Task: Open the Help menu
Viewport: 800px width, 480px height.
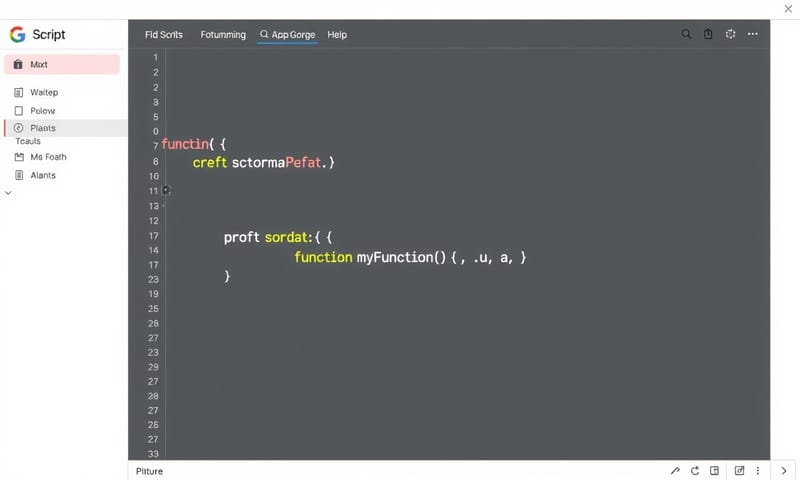Action: [x=337, y=34]
